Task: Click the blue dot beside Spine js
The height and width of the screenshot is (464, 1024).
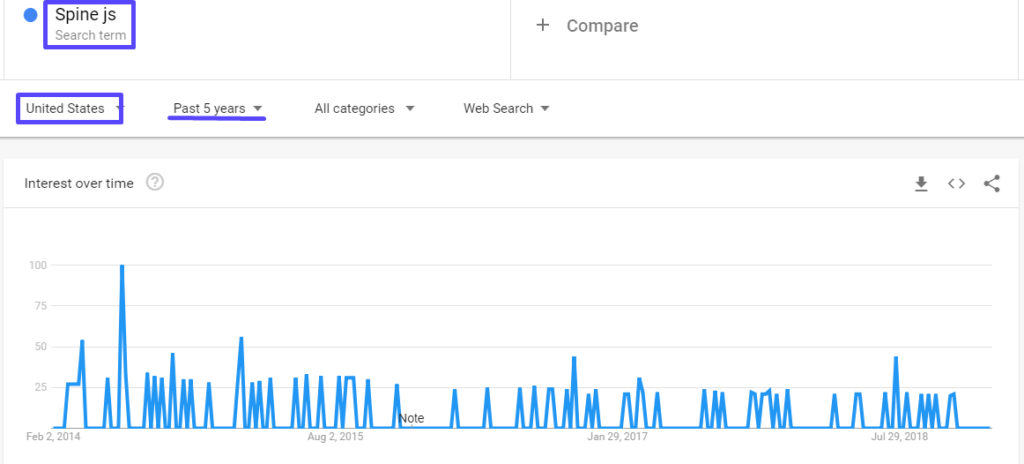Action: point(31,16)
